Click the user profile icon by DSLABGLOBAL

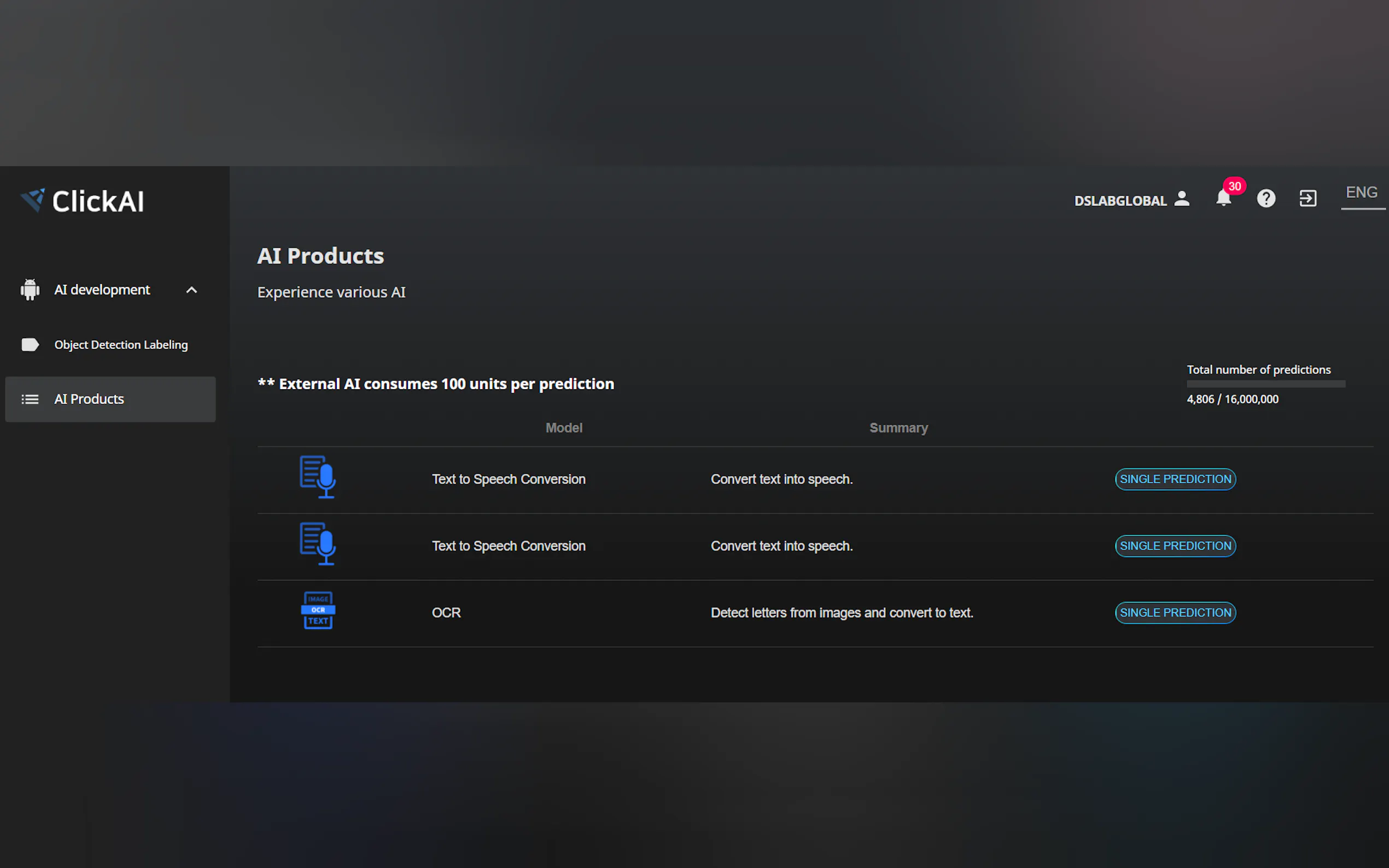point(1182,198)
